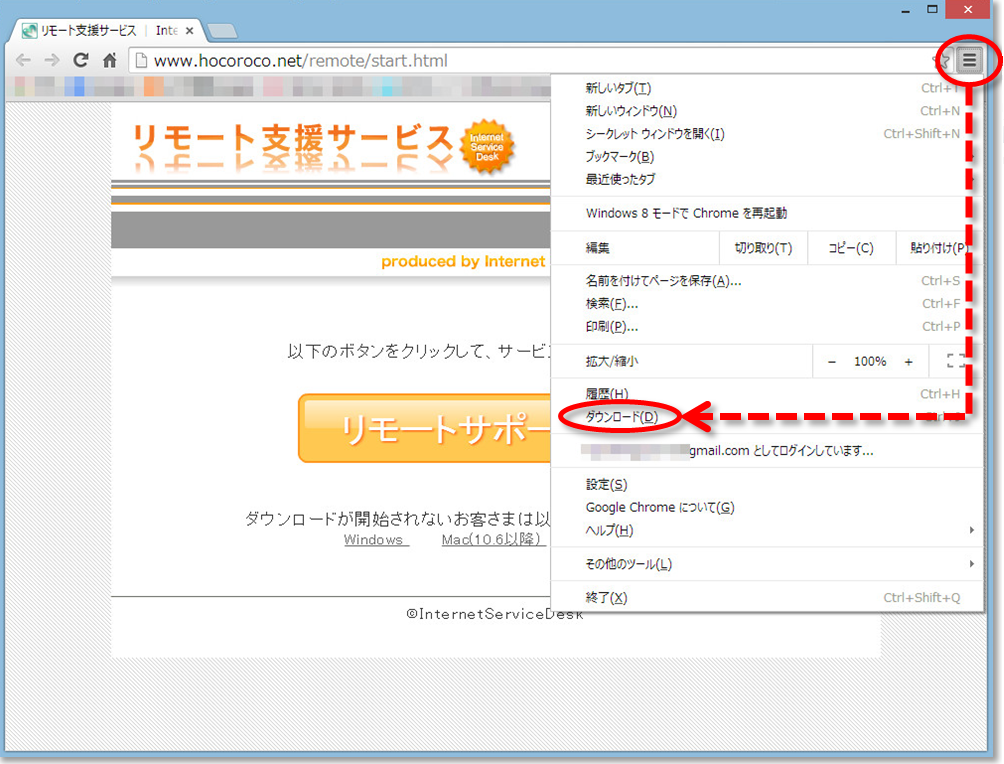Image resolution: width=1004 pixels, height=764 pixels.
Task: Click 切り取り(T) in the edit row
Action: 763,248
